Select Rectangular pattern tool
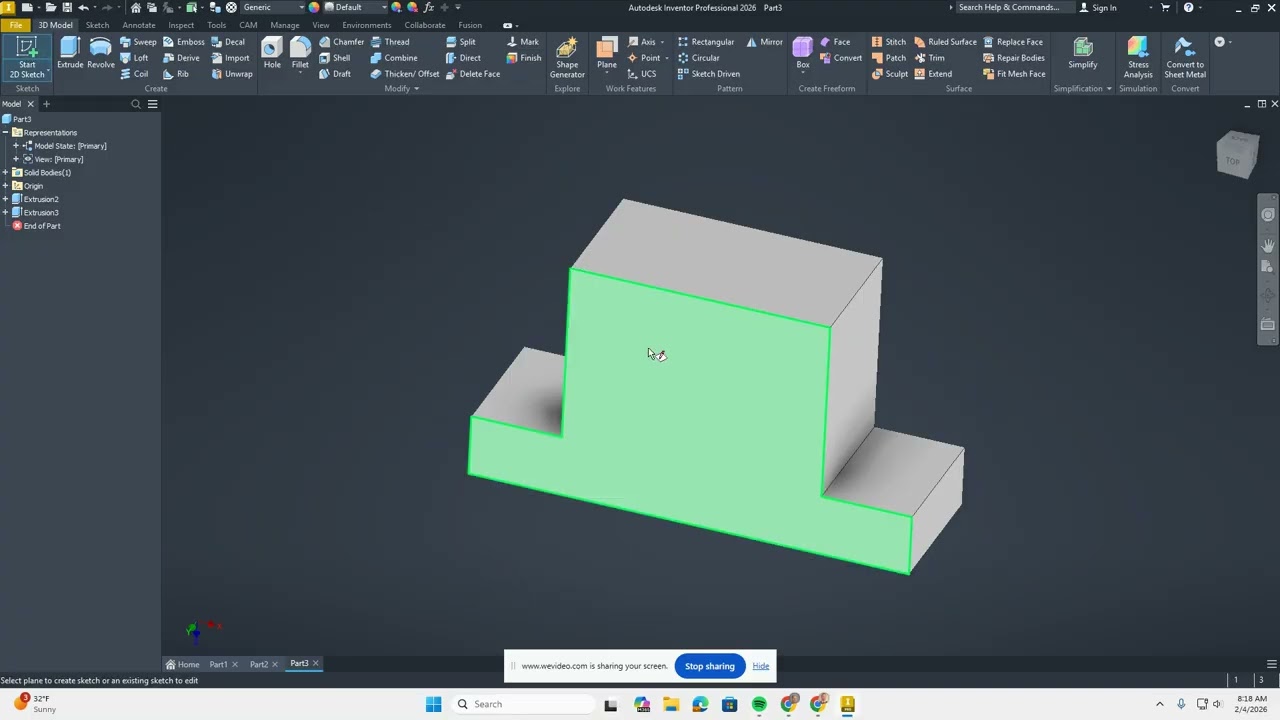The height and width of the screenshot is (720, 1280). 705,42
